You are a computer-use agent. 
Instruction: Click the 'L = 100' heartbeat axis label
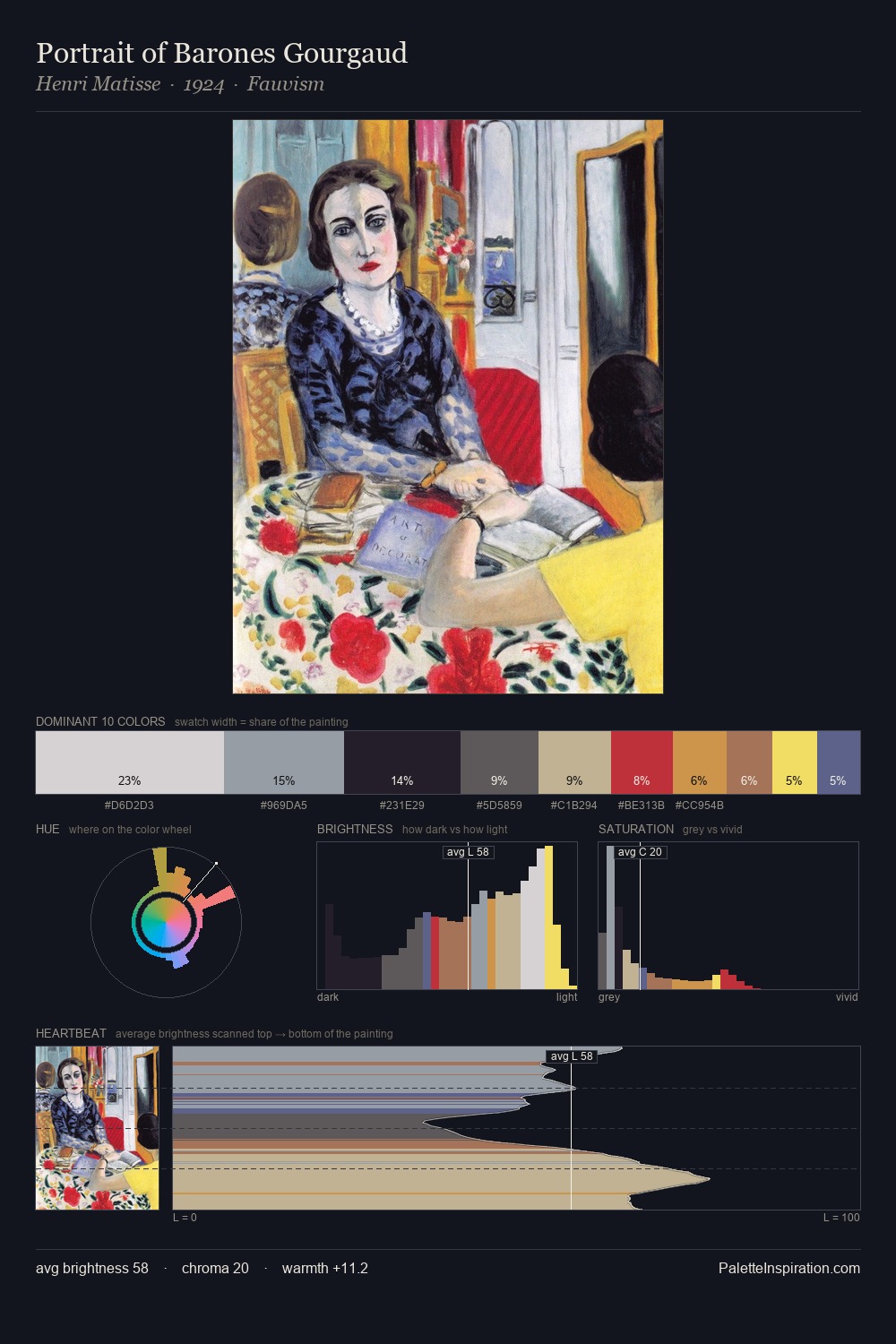[841, 1218]
